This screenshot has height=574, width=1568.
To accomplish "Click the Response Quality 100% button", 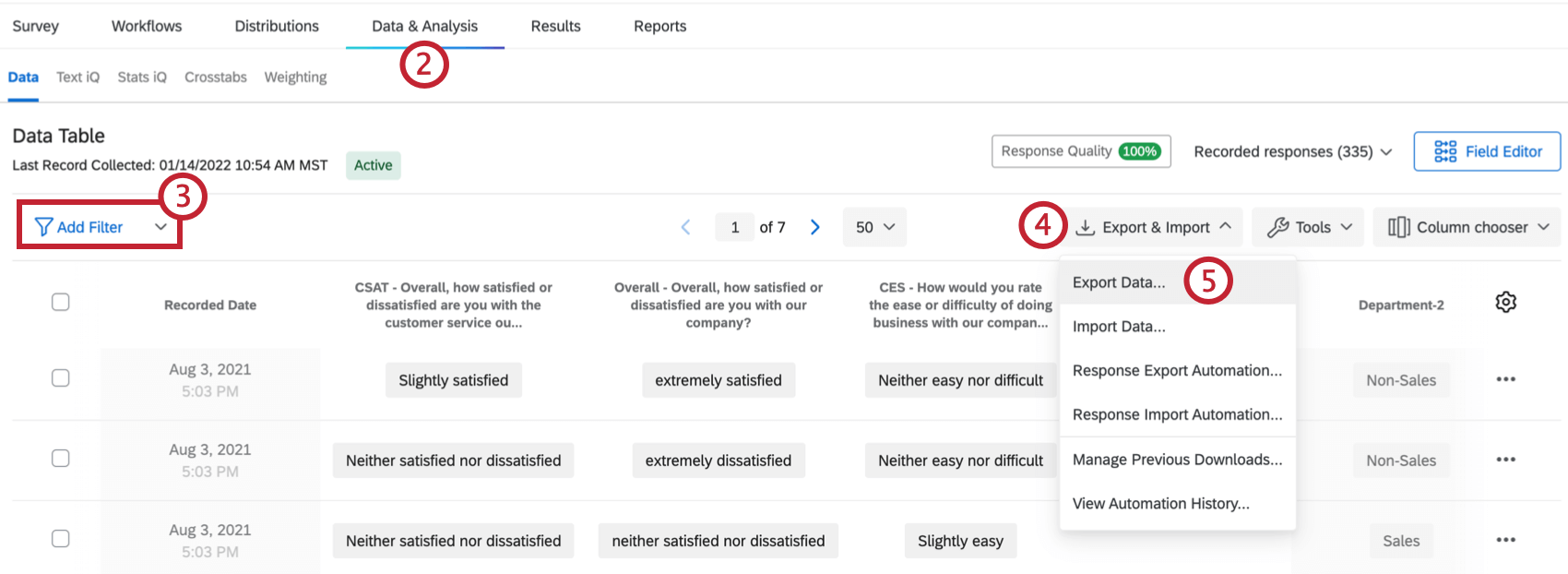I will 1080,151.
